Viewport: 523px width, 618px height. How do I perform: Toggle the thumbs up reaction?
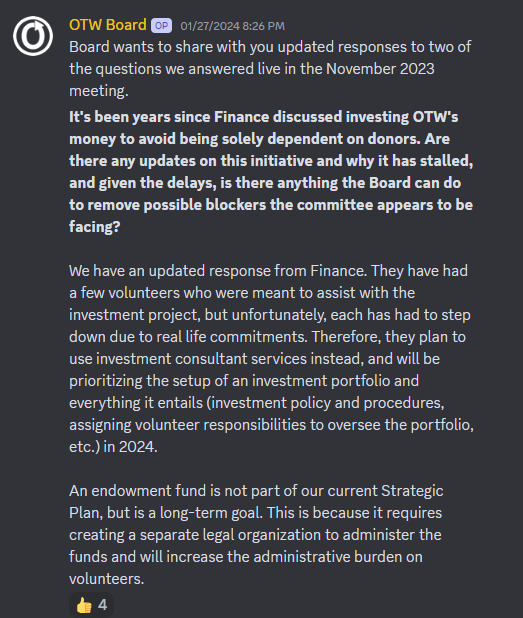(91, 605)
